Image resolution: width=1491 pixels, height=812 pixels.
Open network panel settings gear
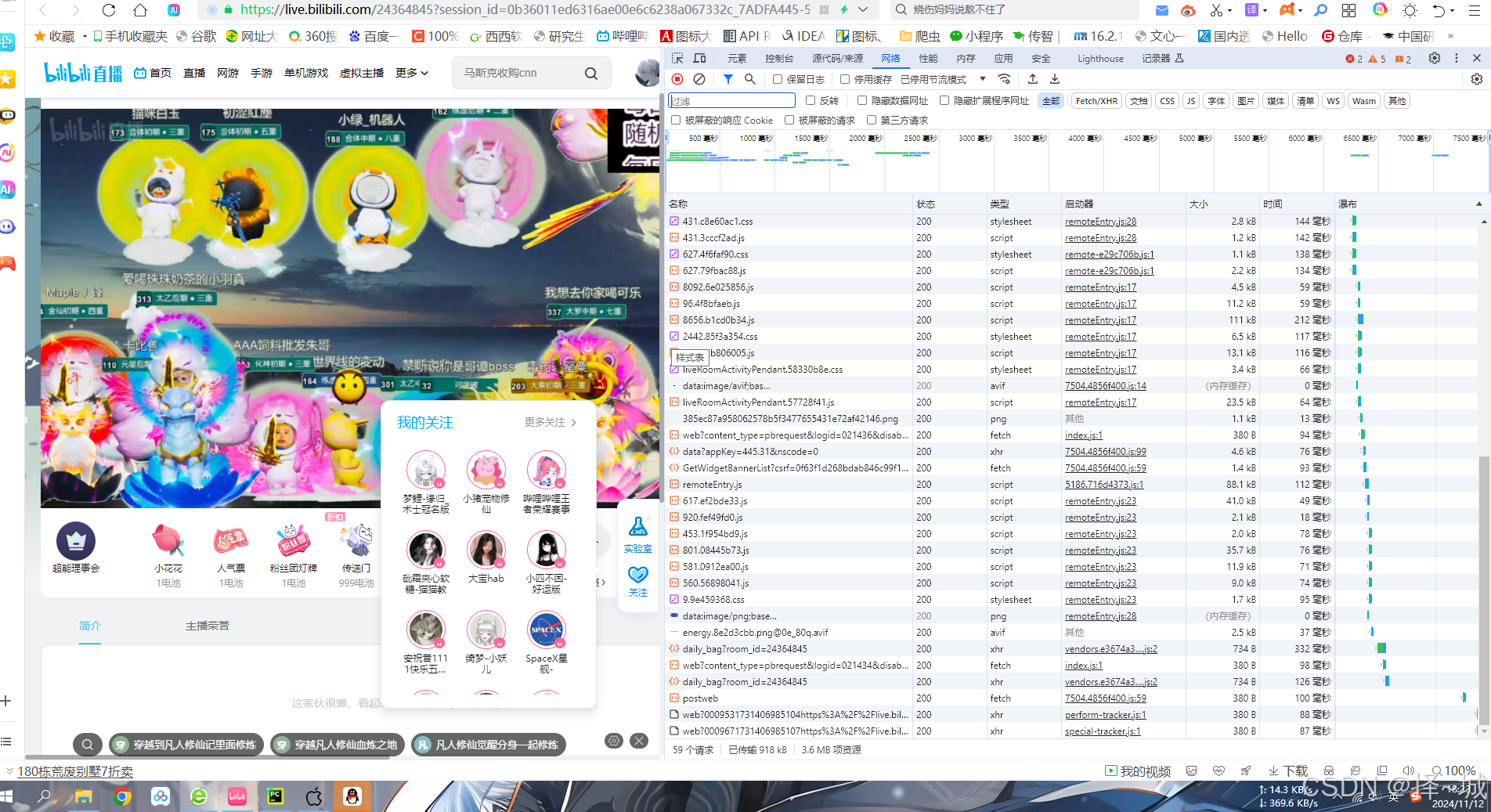coord(1477,79)
